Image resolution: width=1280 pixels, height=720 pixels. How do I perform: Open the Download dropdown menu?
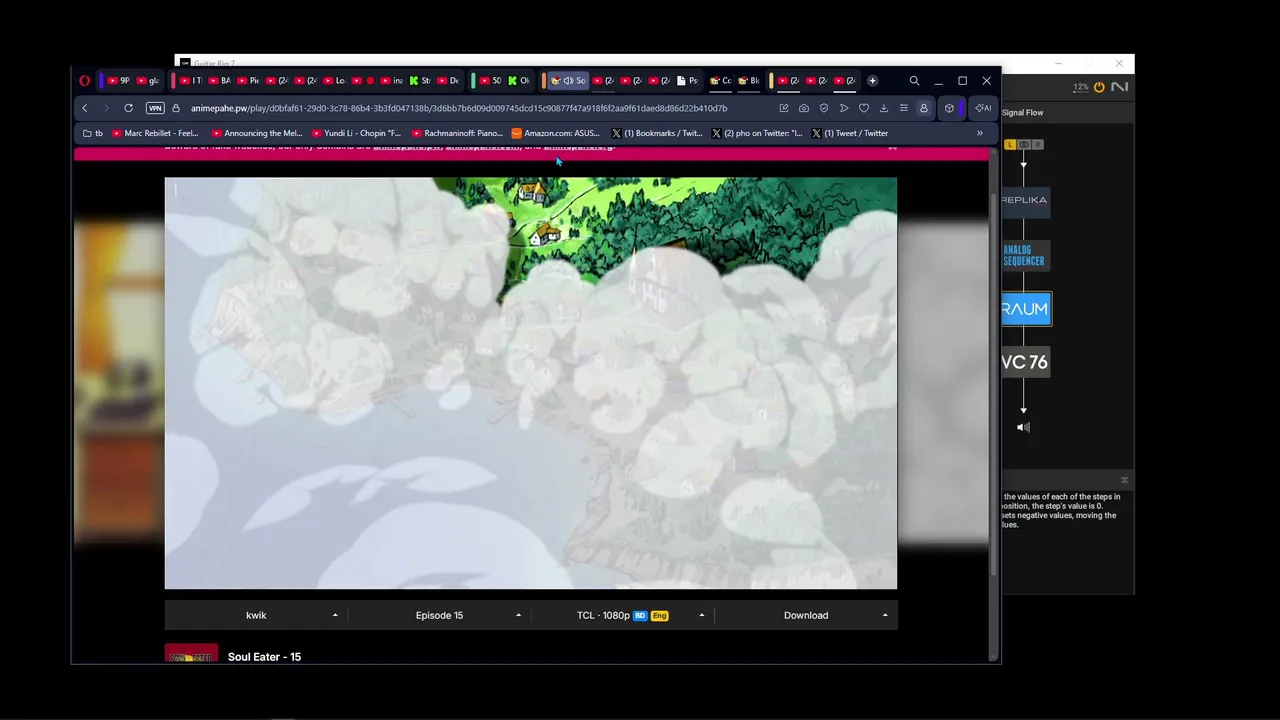click(806, 615)
